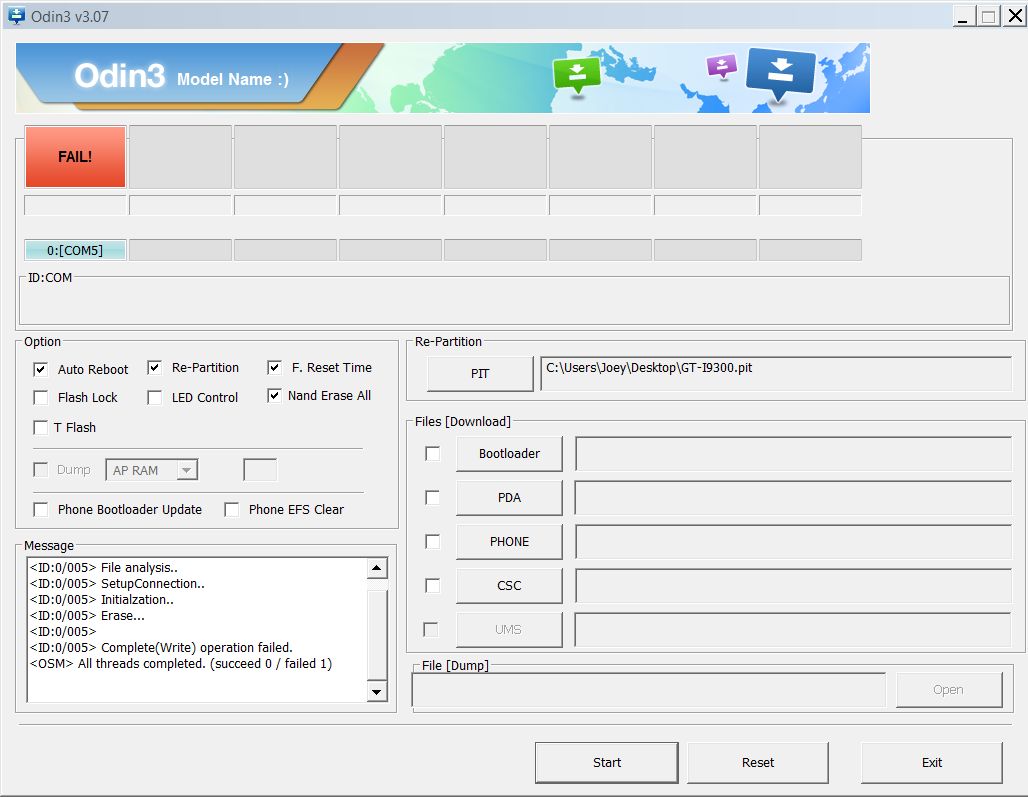The height and width of the screenshot is (797, 1028).
Task: Disable the Re-Partition checkbox
Action: click(155, 367)
